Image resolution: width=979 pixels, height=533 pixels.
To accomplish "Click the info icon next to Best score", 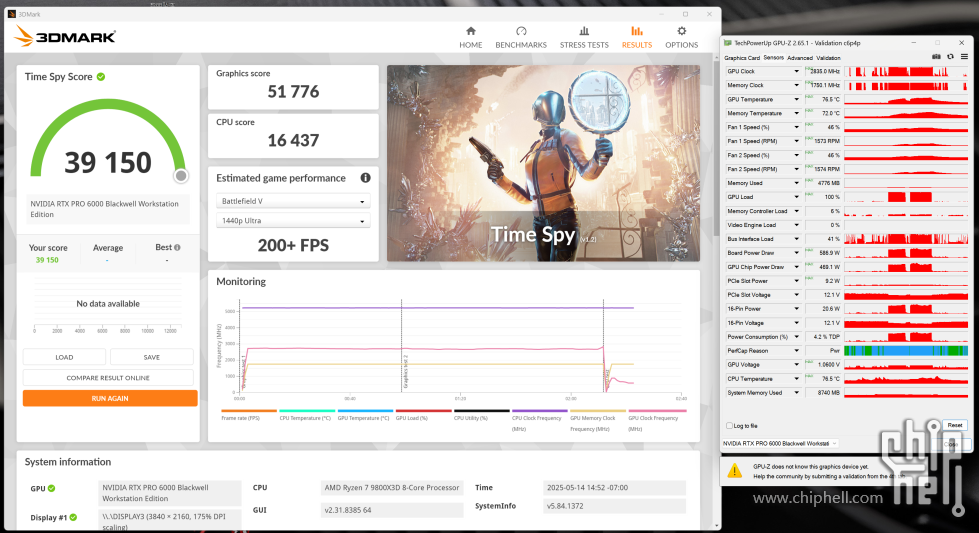I will 177,248.
